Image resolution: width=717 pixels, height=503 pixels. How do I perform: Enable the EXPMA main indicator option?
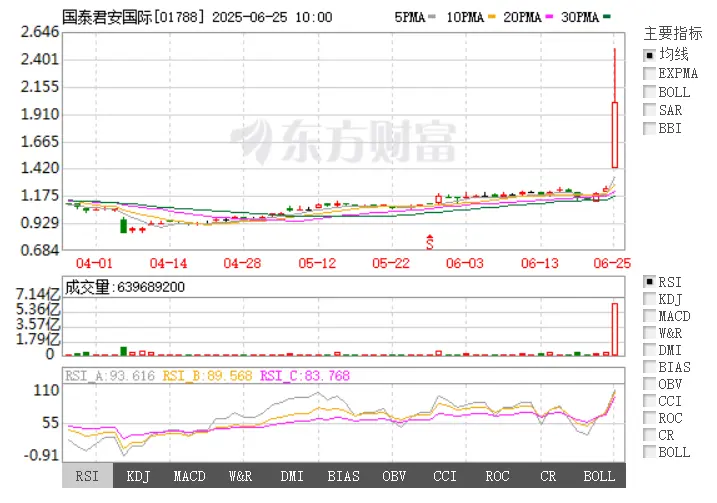click(x=649, y=73)
